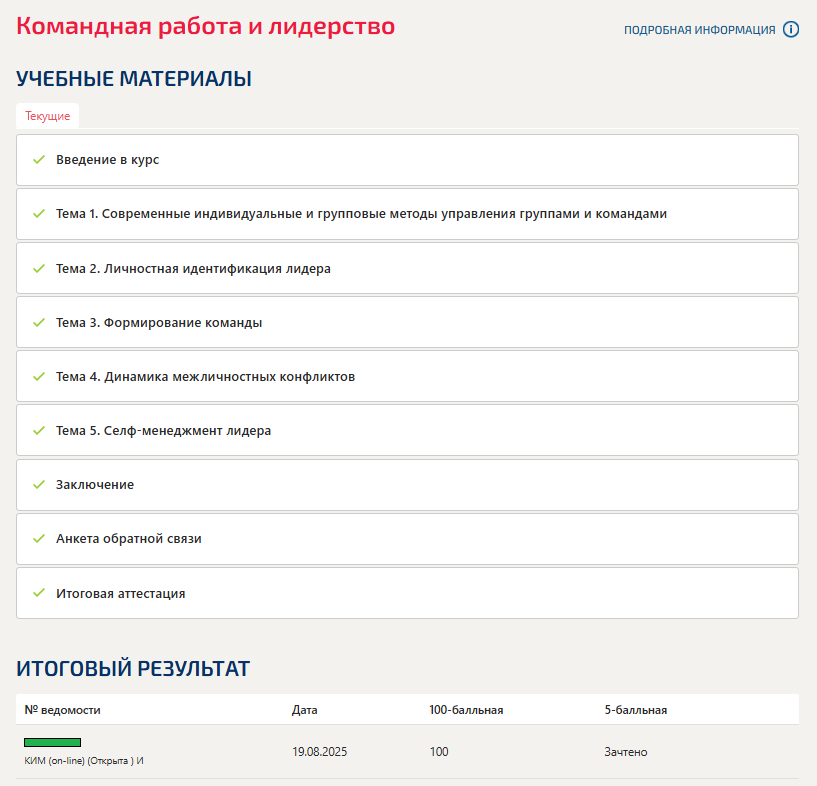Switch to the Текущие tab
The height and width of the screenshot is (786, 817).
[47, 116]
